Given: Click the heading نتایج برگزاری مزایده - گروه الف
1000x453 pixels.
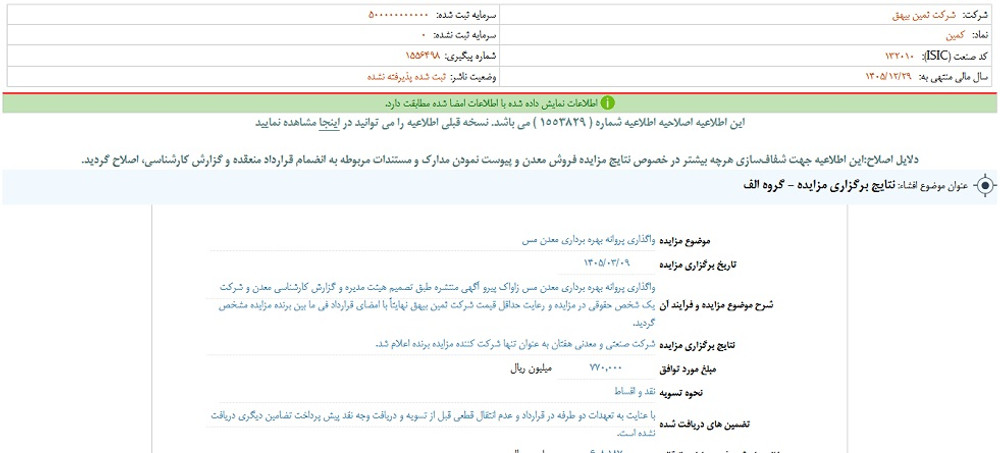Looking at the screenshot, I should [820, 186].
